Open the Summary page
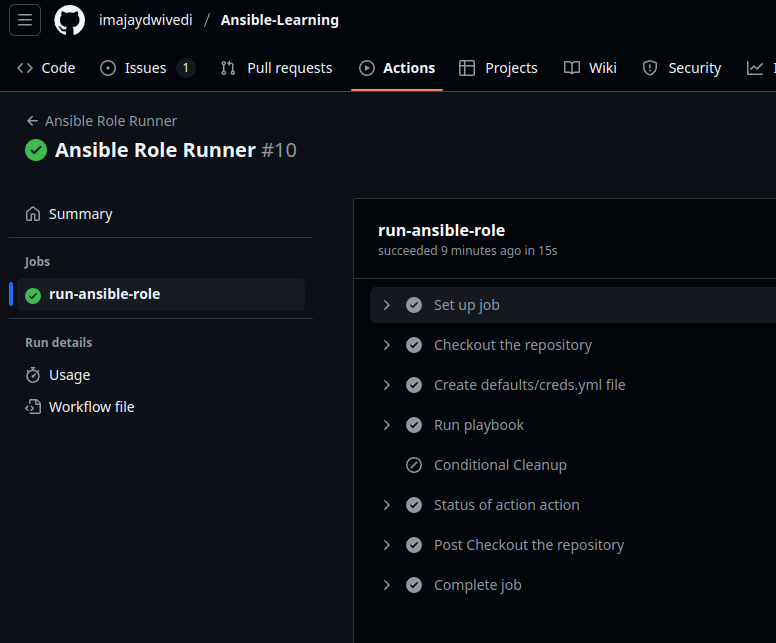Viewport: 776px width, 643px height. [161, 214]
